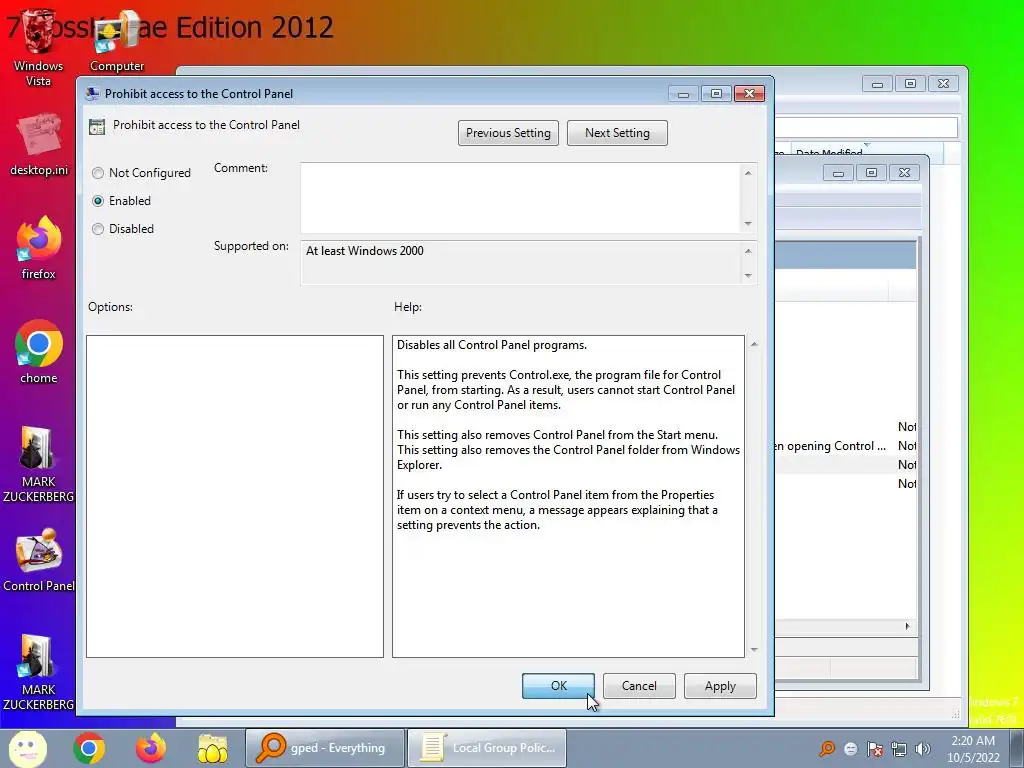Launch the chome Chrome desktop shortcut
The width and height of the screenshot is (1024, 768).
click(39, 351)
